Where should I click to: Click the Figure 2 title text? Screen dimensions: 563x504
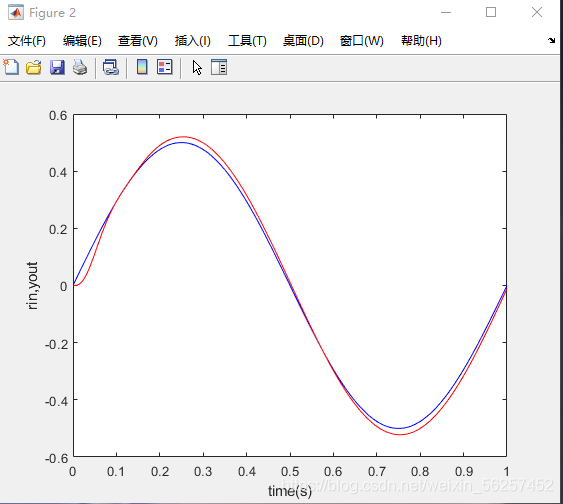[52, 13]
